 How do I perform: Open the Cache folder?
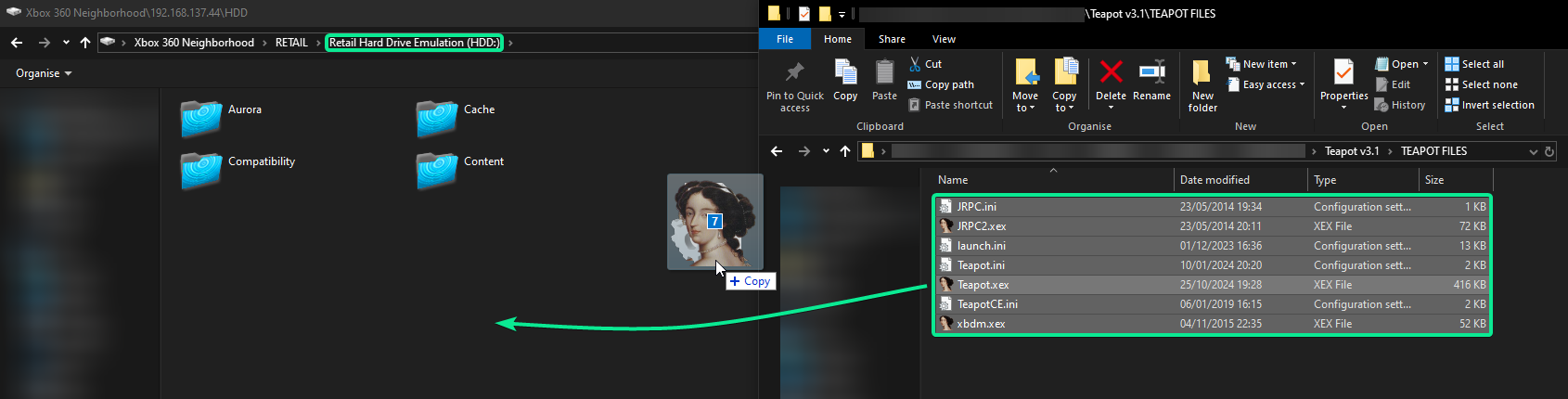pyautogui.click(x=456, y=118)
